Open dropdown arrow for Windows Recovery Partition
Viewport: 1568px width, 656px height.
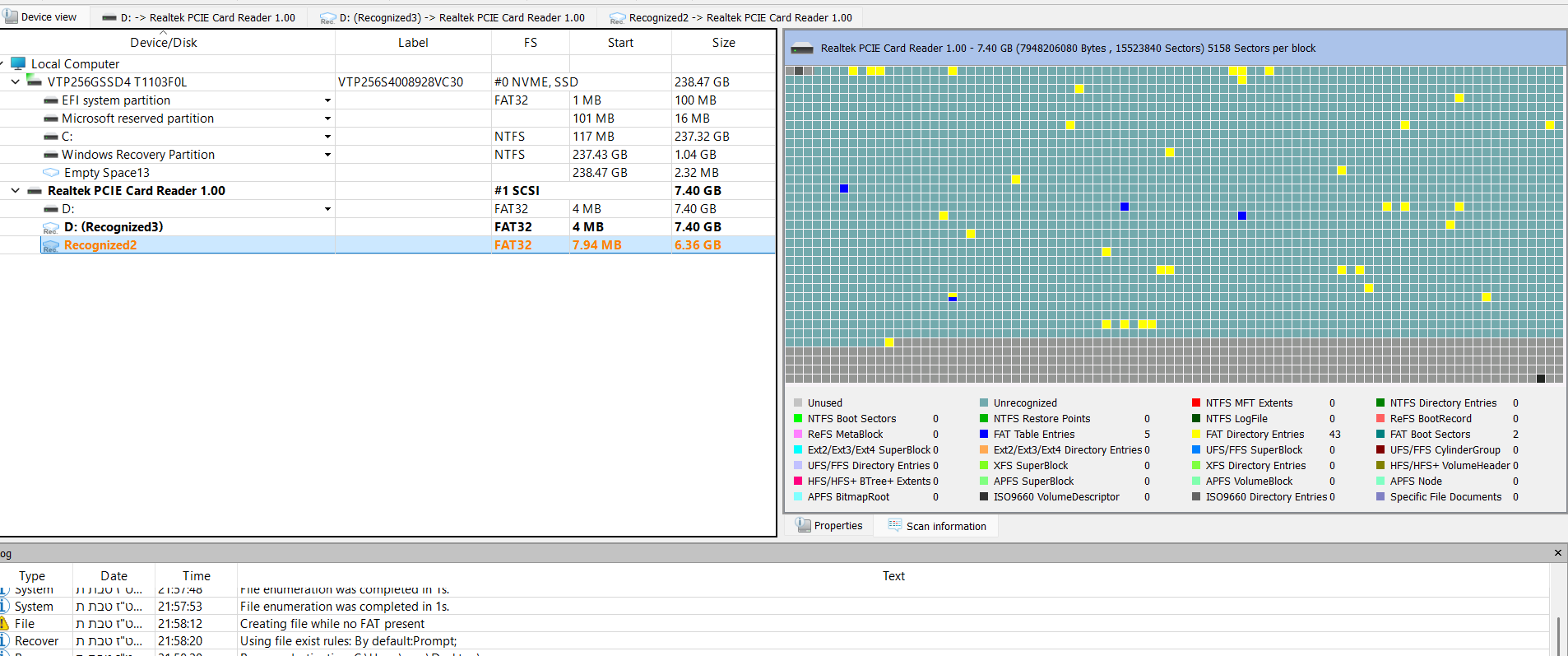point(327,155)
